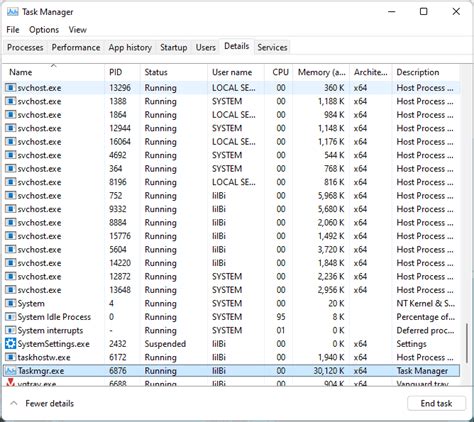Click the Fewer details label
Screen dimensions: 474x422
pos(49,403)
